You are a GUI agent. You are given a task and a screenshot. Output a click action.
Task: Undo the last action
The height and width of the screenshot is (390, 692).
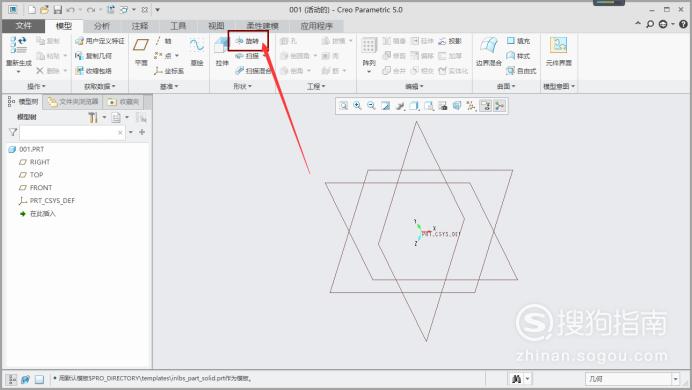click(71, 9)
